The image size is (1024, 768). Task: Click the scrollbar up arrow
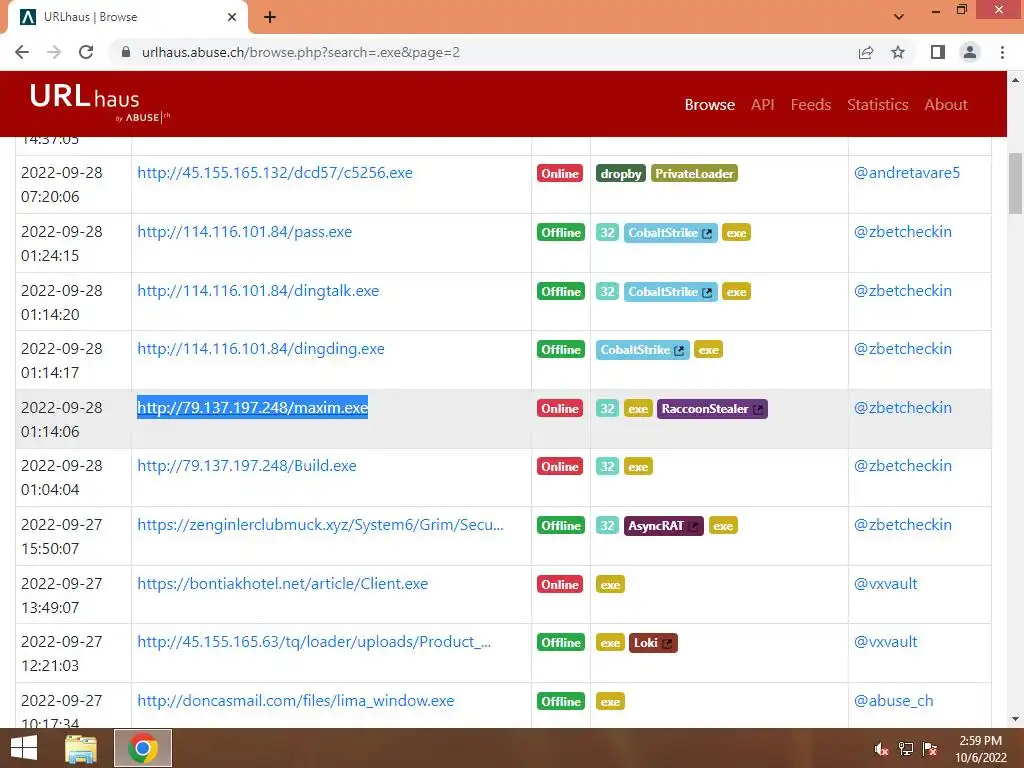point(1015,80)
